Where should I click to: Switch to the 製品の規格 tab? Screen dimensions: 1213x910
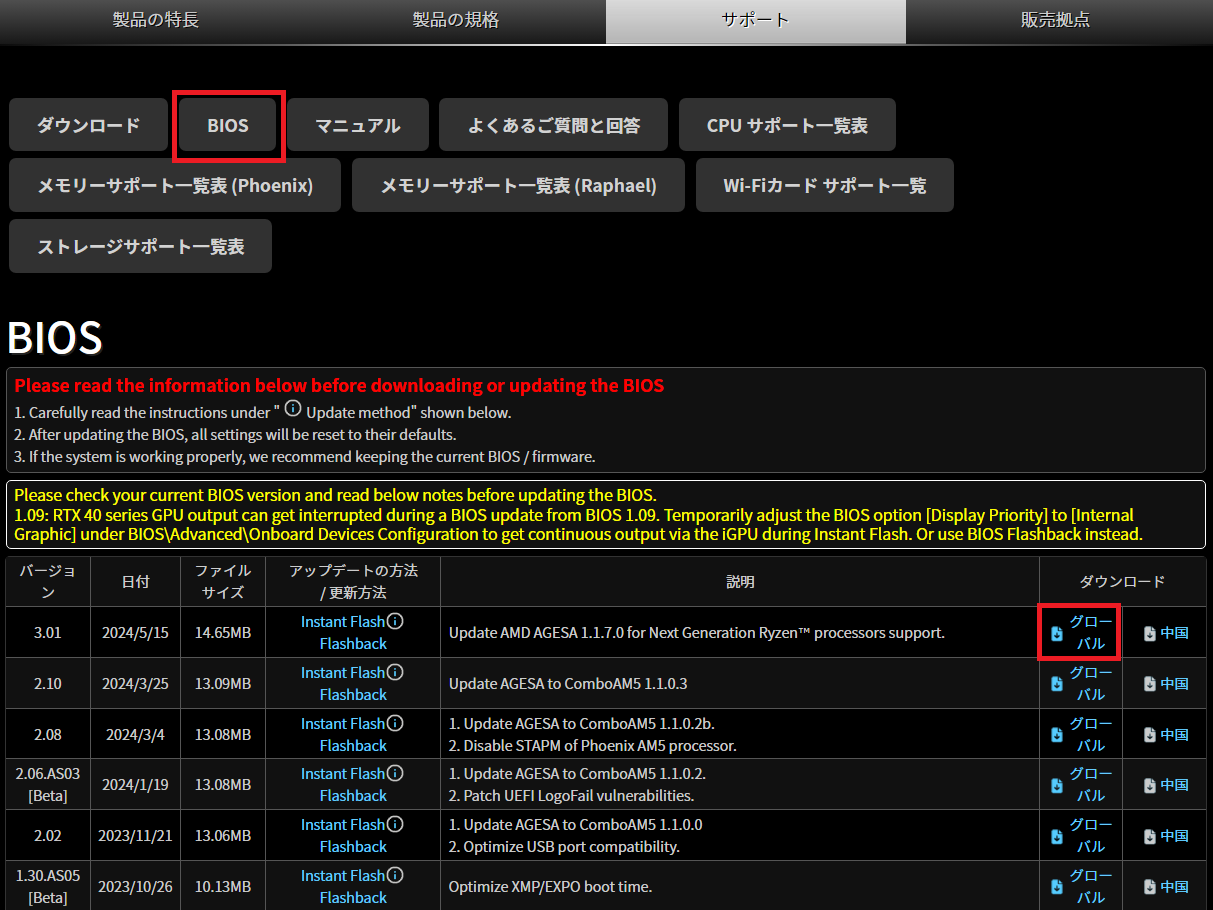(x=456, y=20)
